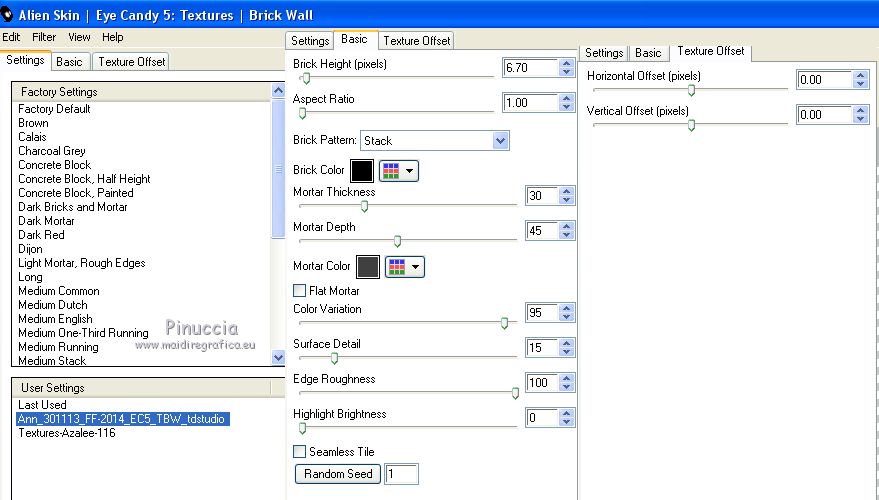Click the Color Variation spinner arrows
879x500 pixels.
(566, 312)
